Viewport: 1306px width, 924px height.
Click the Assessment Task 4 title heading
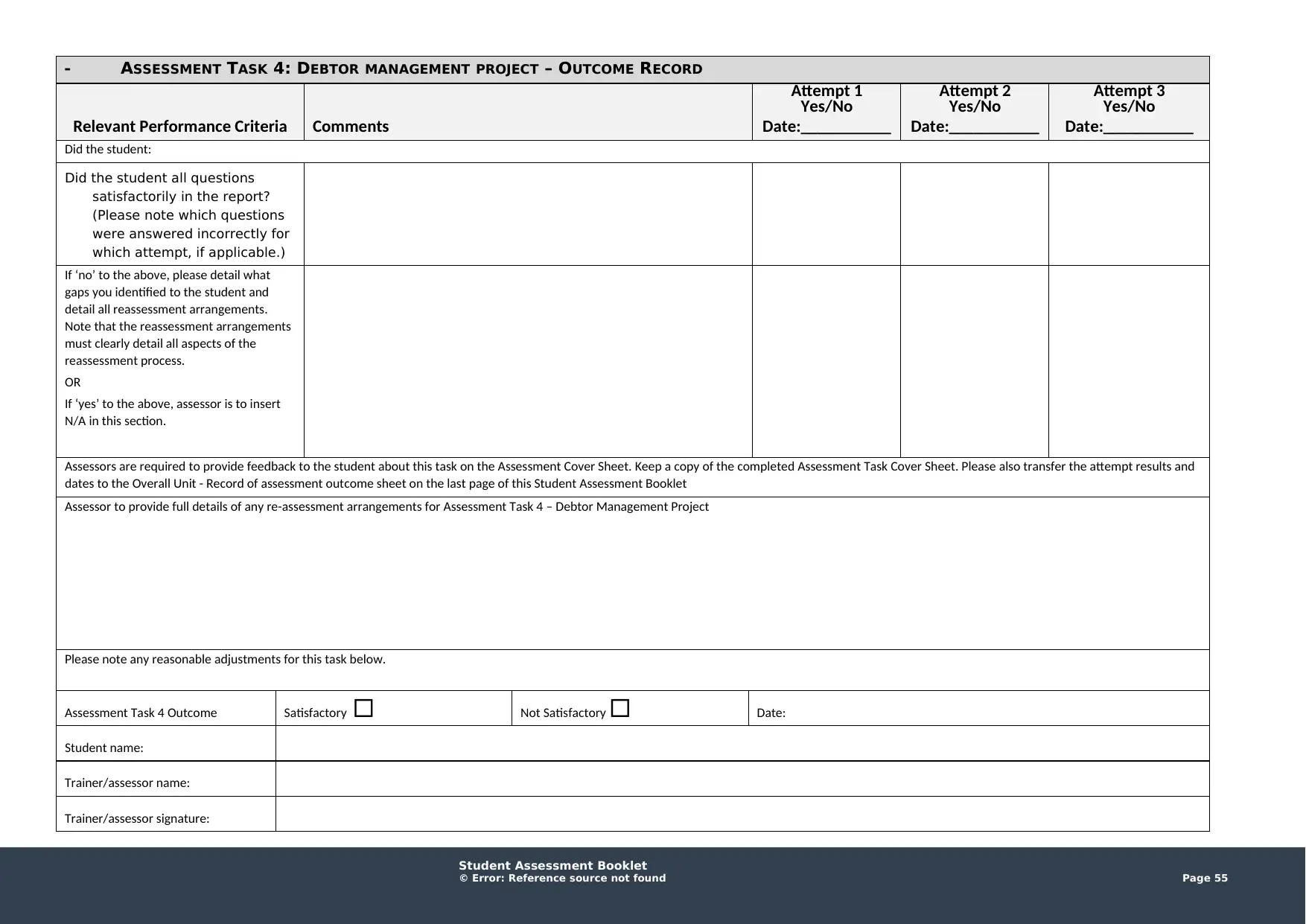411,69
